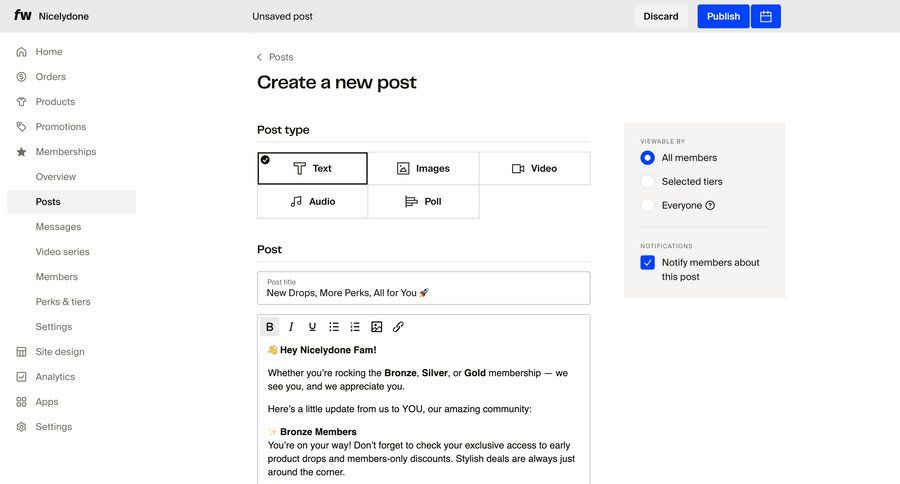Click the Analytics chart icon
900x484 pixels.
pyautogui.click(x=21, y=377)
